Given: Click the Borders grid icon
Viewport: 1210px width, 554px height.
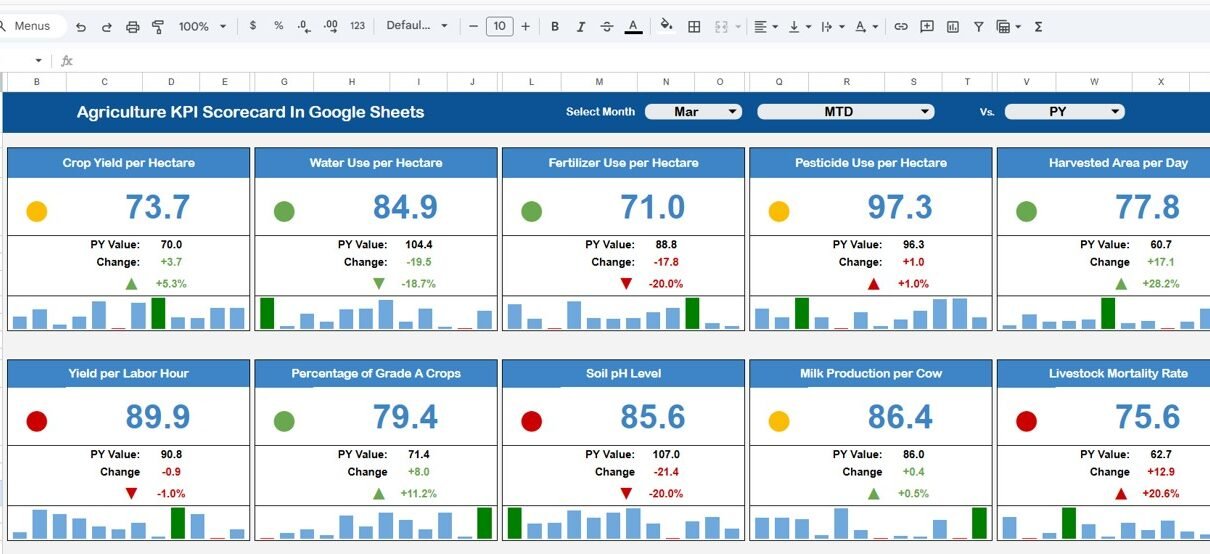Looking at the screenshot, I should point(694,27).
